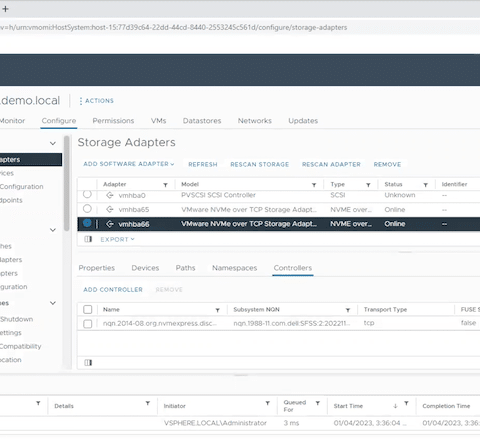Sort by the Transport Type column header

(385, 310)
